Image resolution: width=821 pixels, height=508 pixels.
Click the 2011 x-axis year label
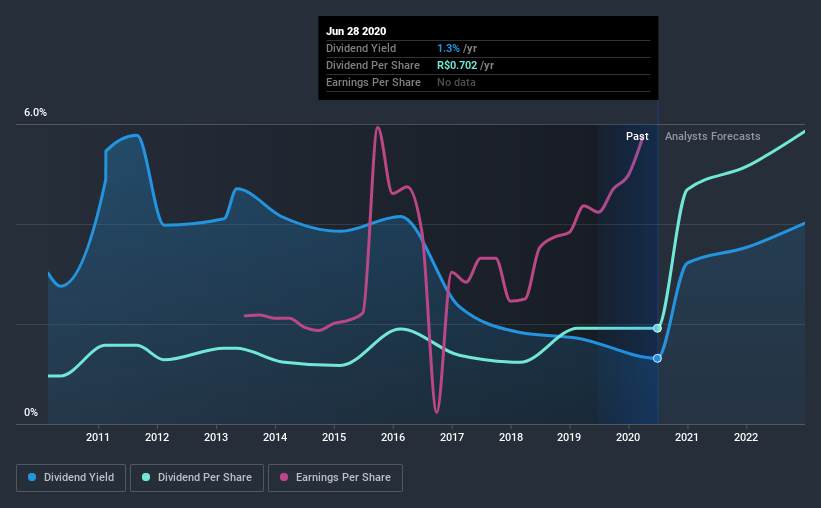[98, 437]
